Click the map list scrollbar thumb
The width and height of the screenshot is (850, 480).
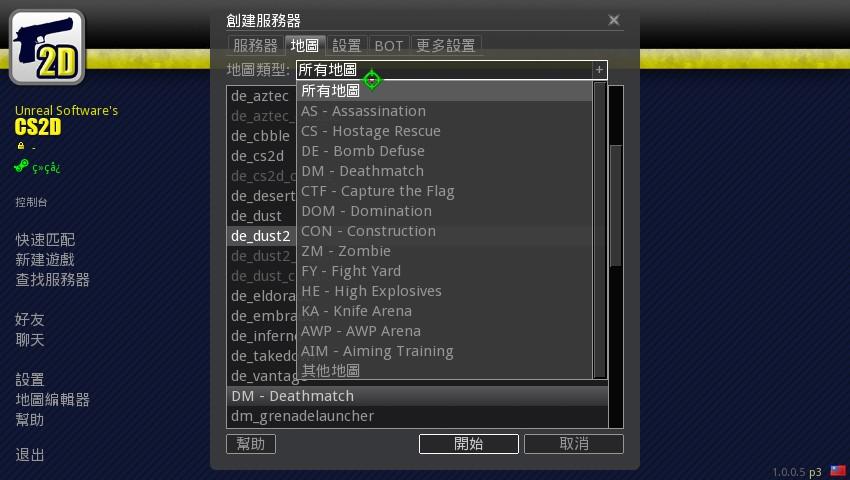click(x=616, y=206)
